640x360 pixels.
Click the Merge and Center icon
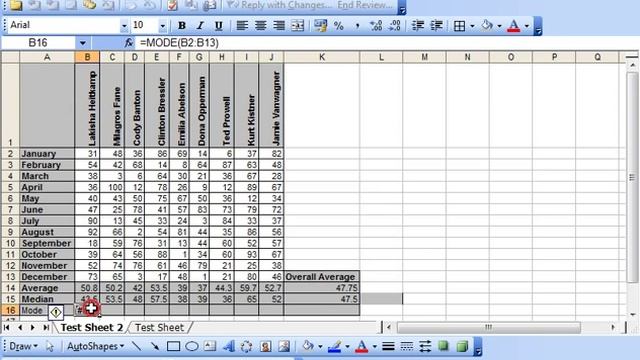click(x=298, y=26)
